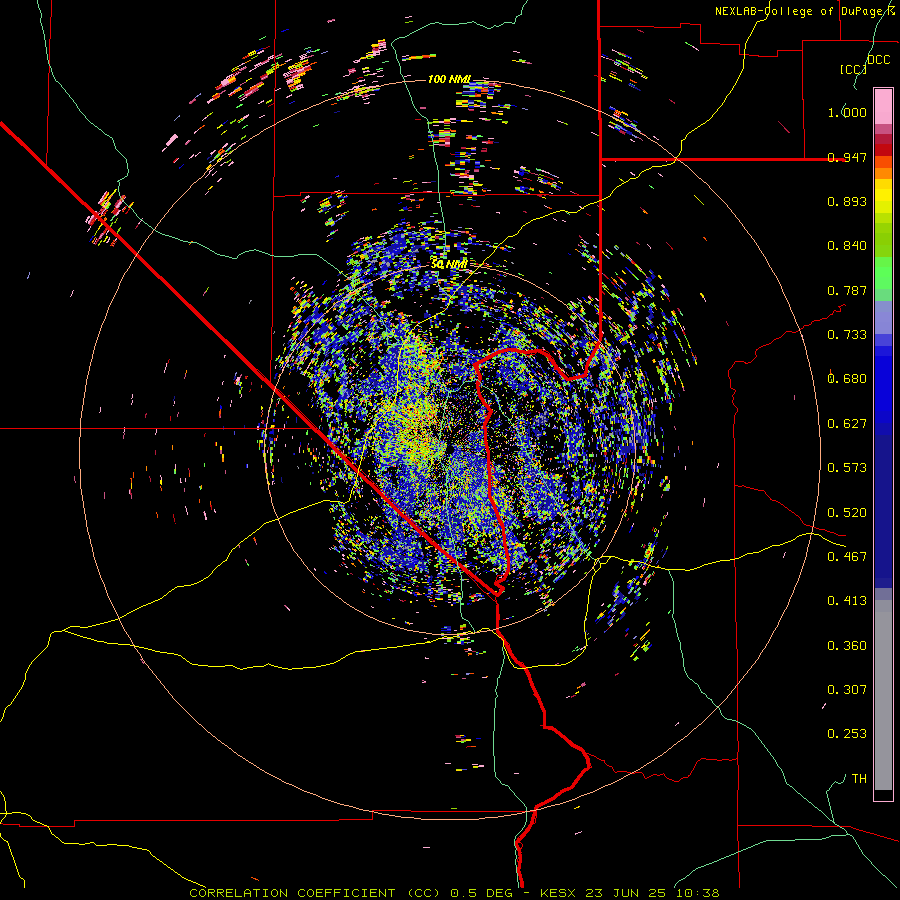Click the pink top segment of color scale

[x=883, y=106]
